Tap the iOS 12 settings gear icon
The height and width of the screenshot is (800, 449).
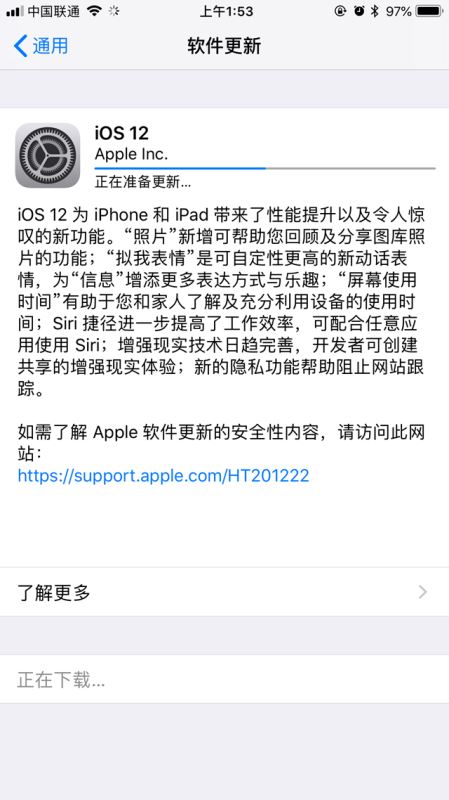(47, 155)
